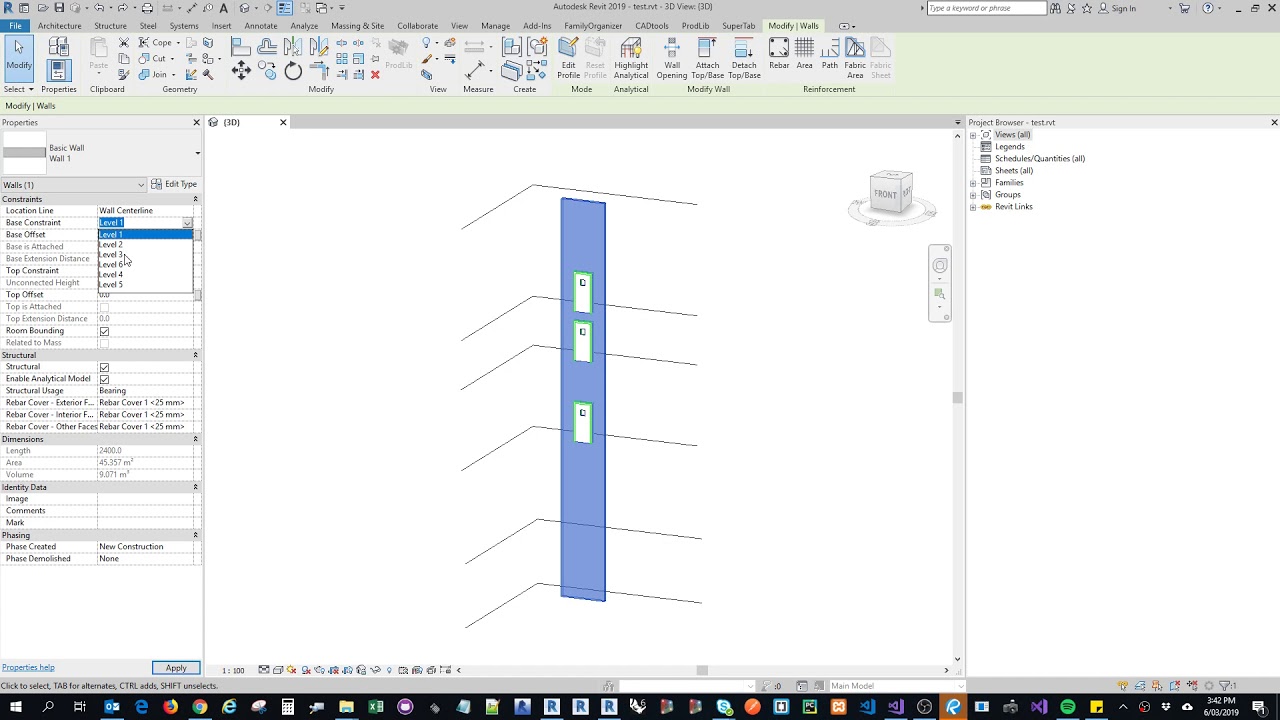Click the search keyword input field

[986, 8]
